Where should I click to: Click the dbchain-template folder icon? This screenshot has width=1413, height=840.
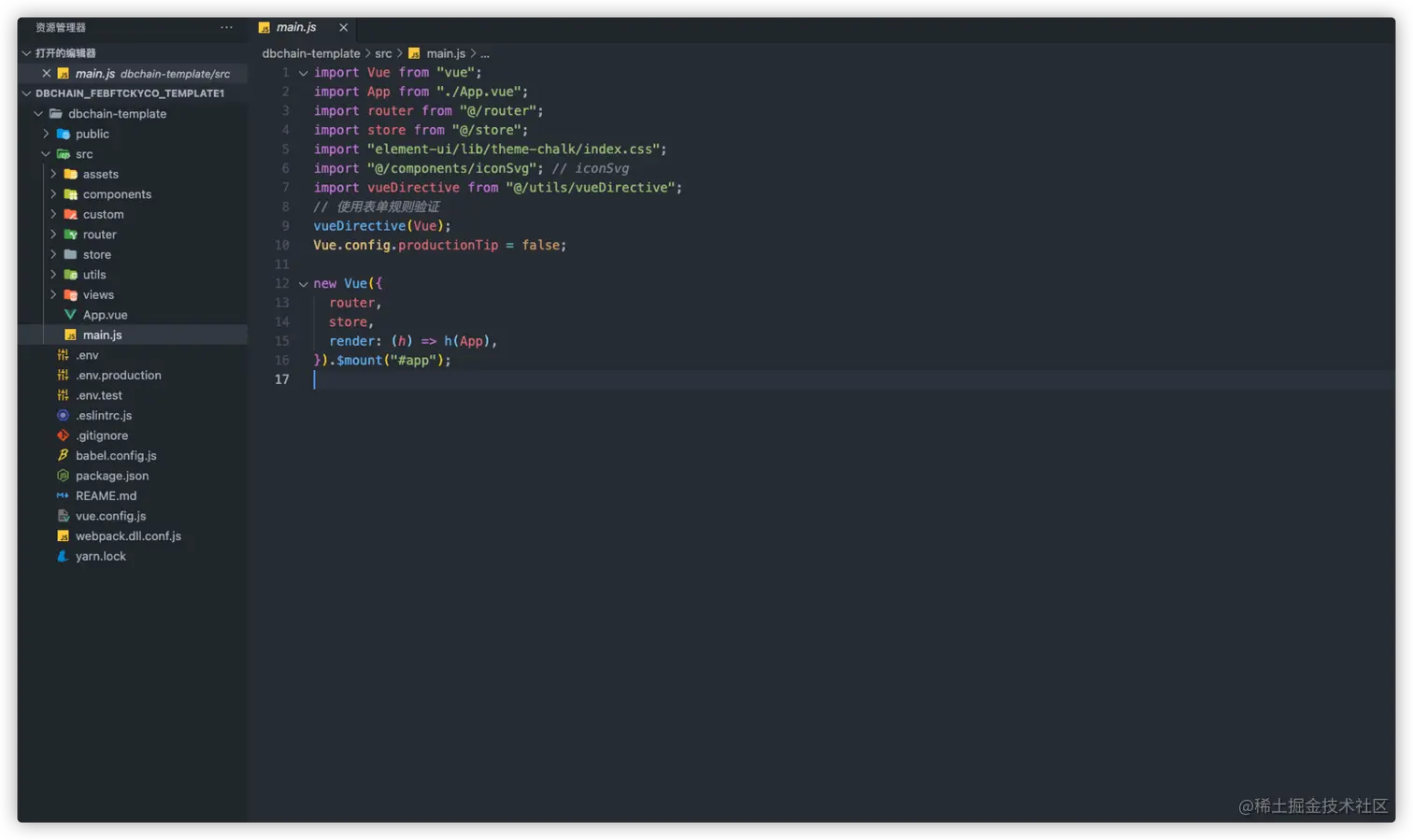click(56, 114)
